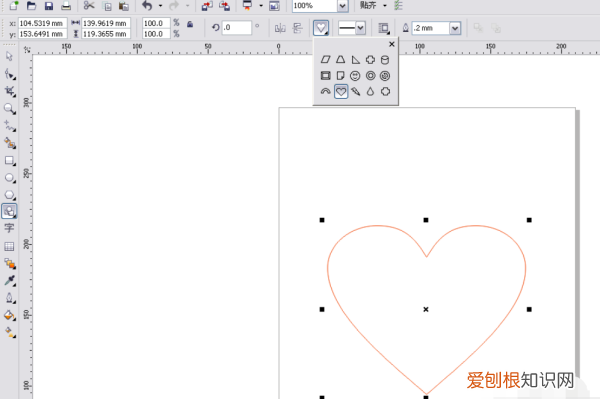The height and width of the screenshot is (399, 600).
Task: Select the Smart fill tool
Action: pos(10,143)
